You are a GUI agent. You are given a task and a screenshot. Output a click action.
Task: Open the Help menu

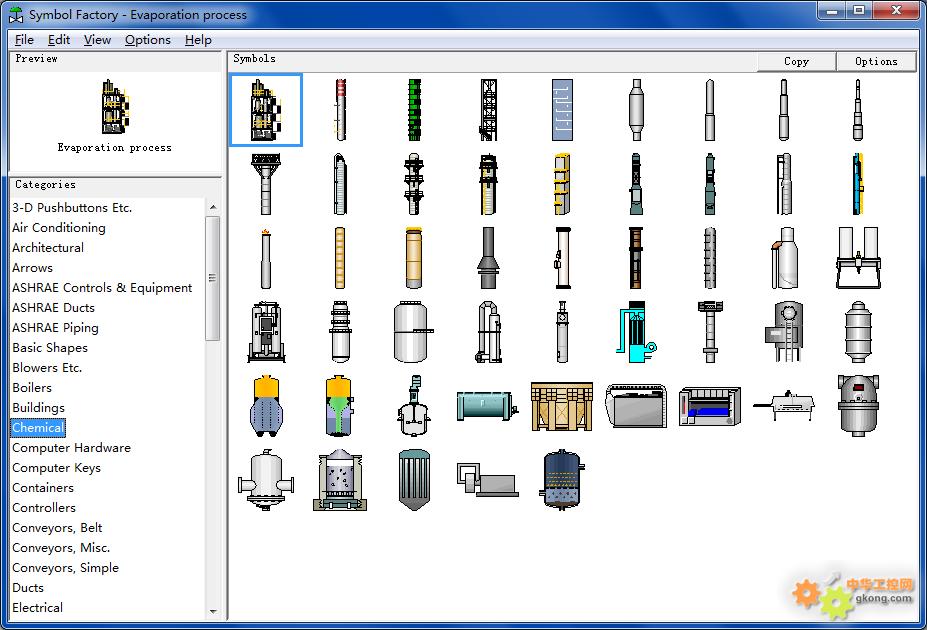[x=198, y=40]
